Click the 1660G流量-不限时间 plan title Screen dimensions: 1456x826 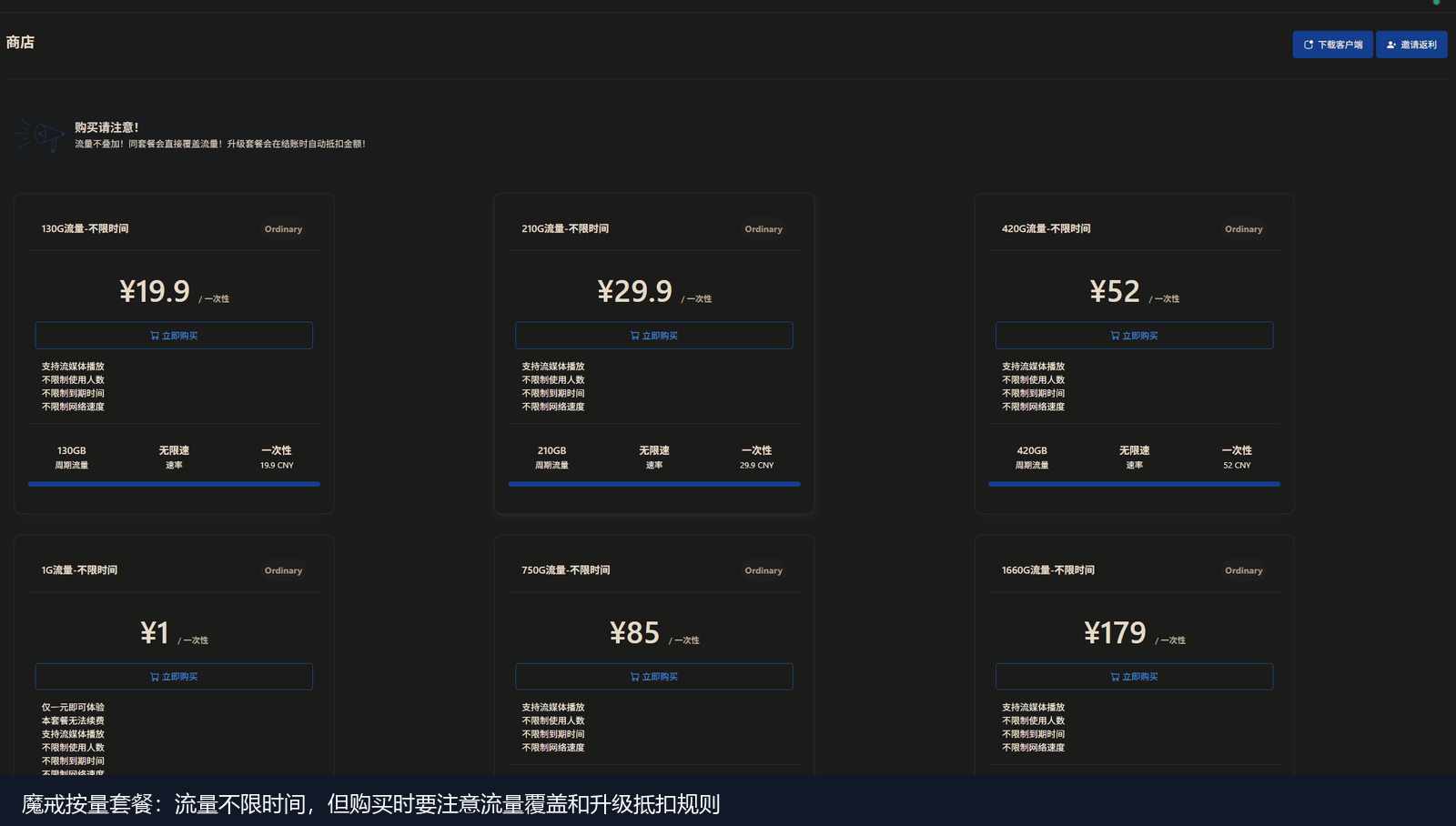tap(1048, 570)
